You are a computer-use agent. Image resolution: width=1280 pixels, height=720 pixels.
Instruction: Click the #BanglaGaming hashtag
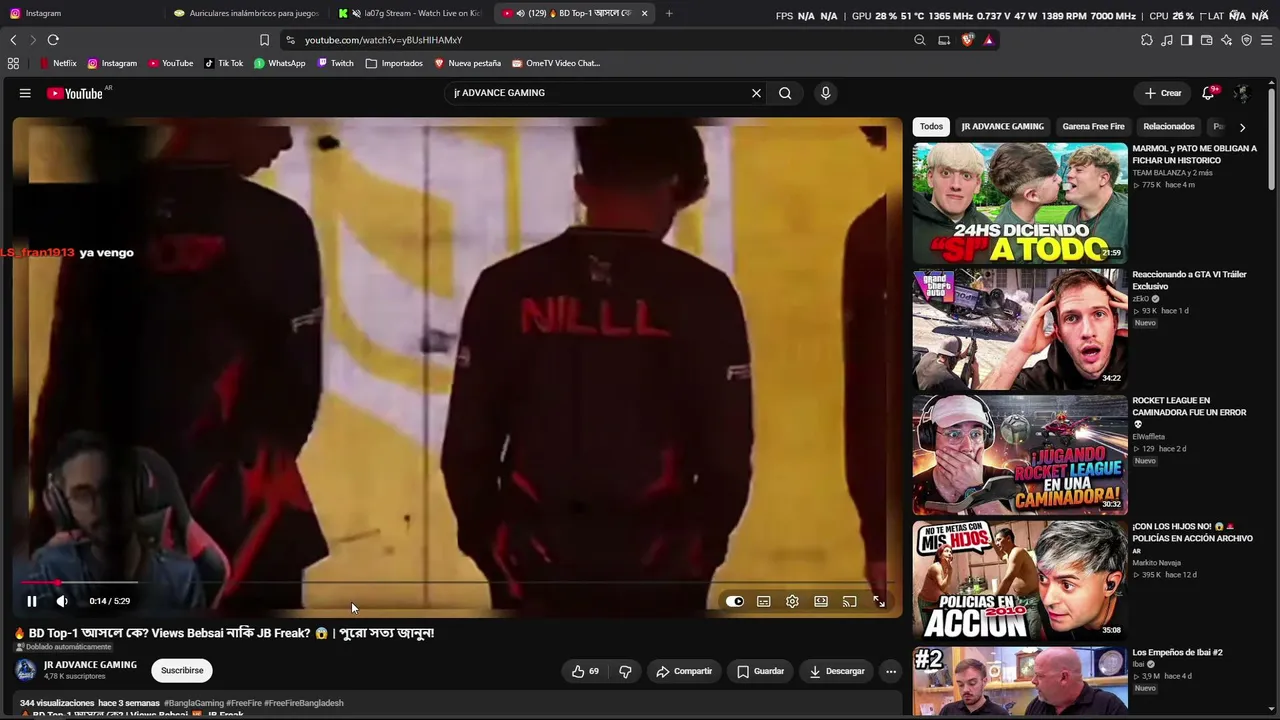194,703
